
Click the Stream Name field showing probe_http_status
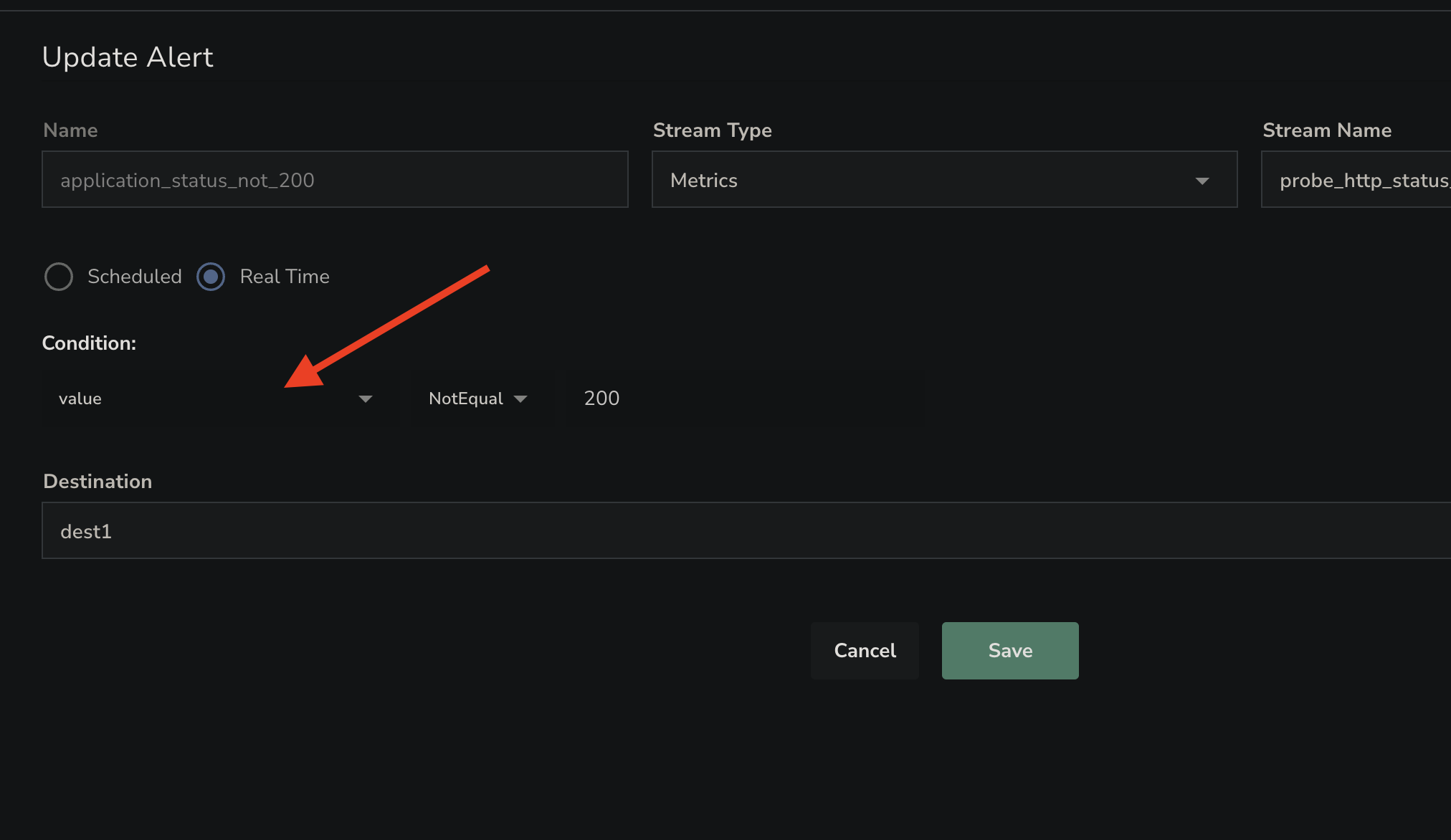[1362, 180]
